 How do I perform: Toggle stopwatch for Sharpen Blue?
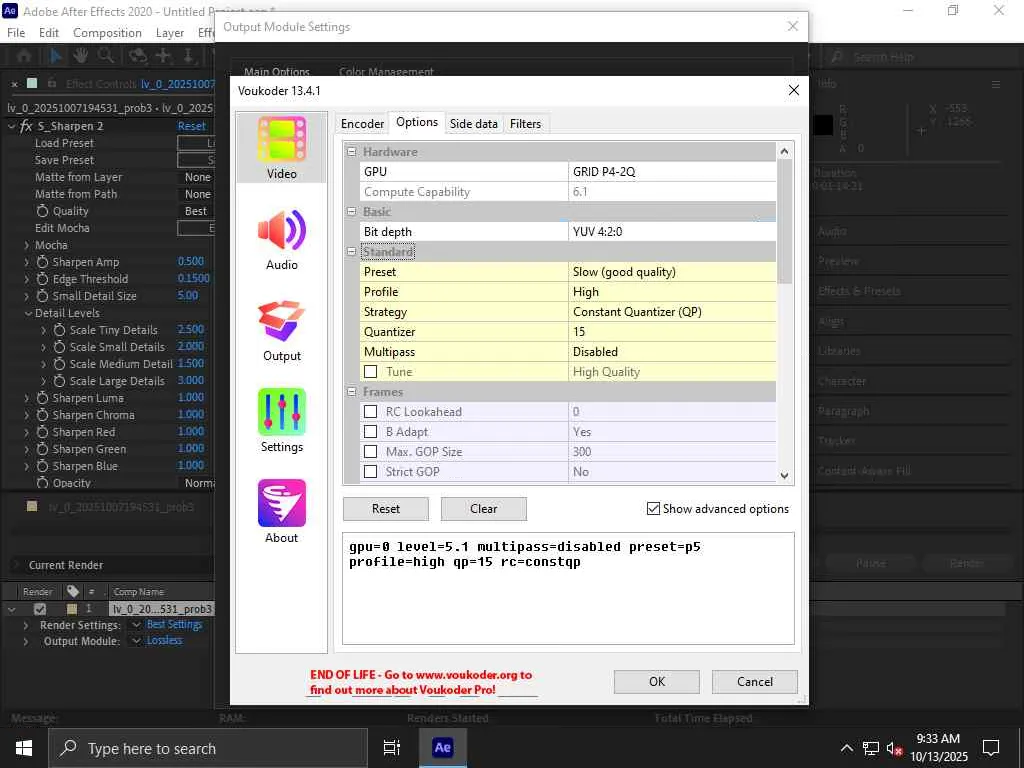[42, 466]
